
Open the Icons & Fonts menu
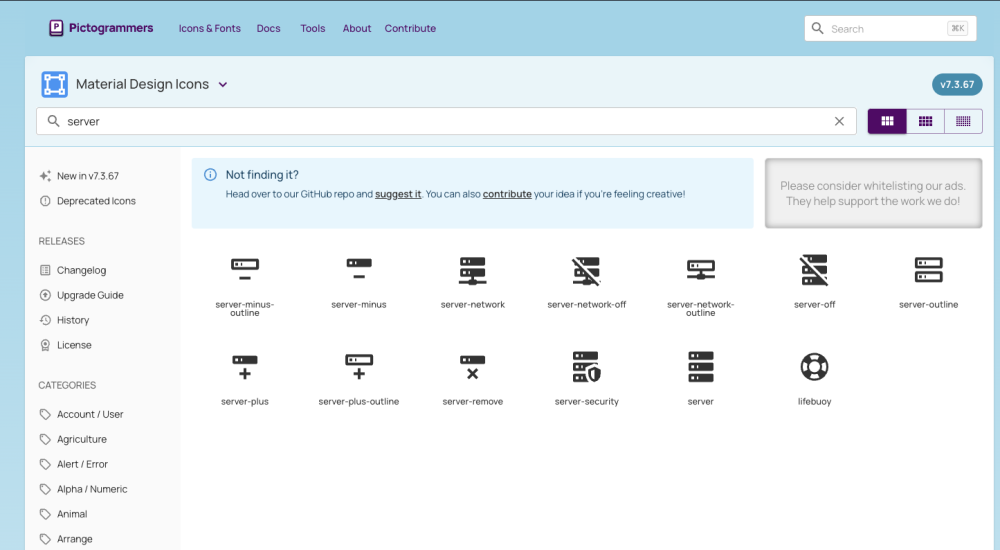click(210, 29)
